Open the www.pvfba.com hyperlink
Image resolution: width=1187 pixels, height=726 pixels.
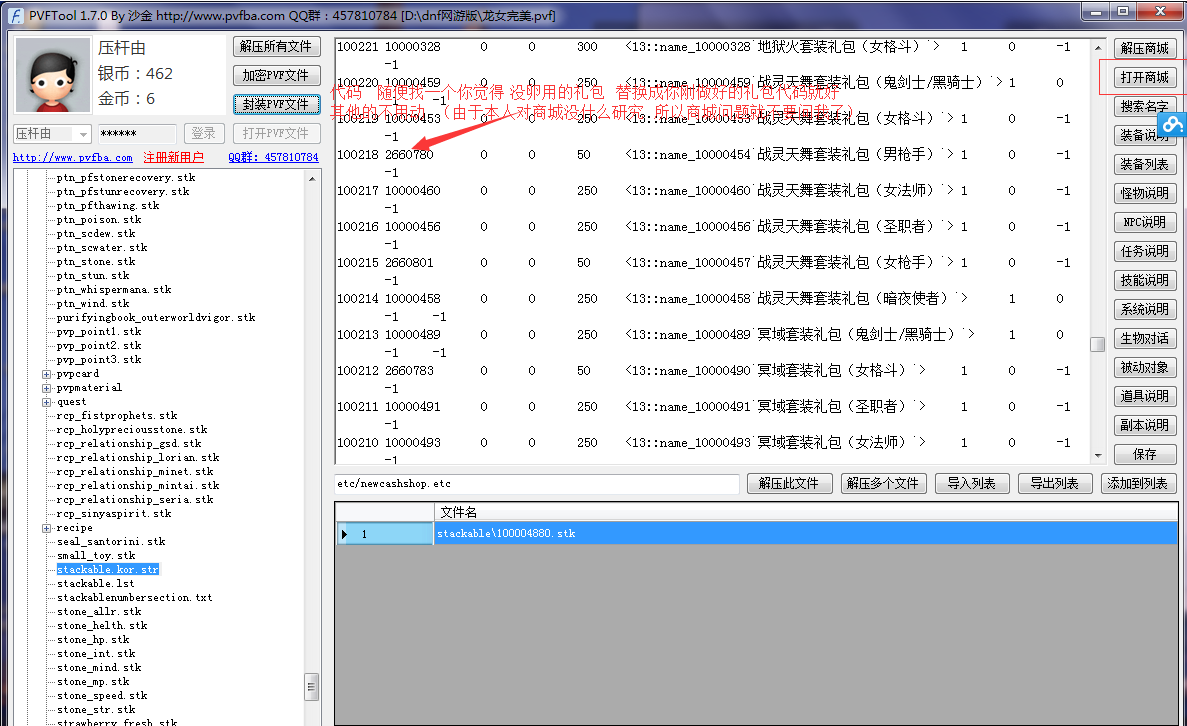[72, 158]
